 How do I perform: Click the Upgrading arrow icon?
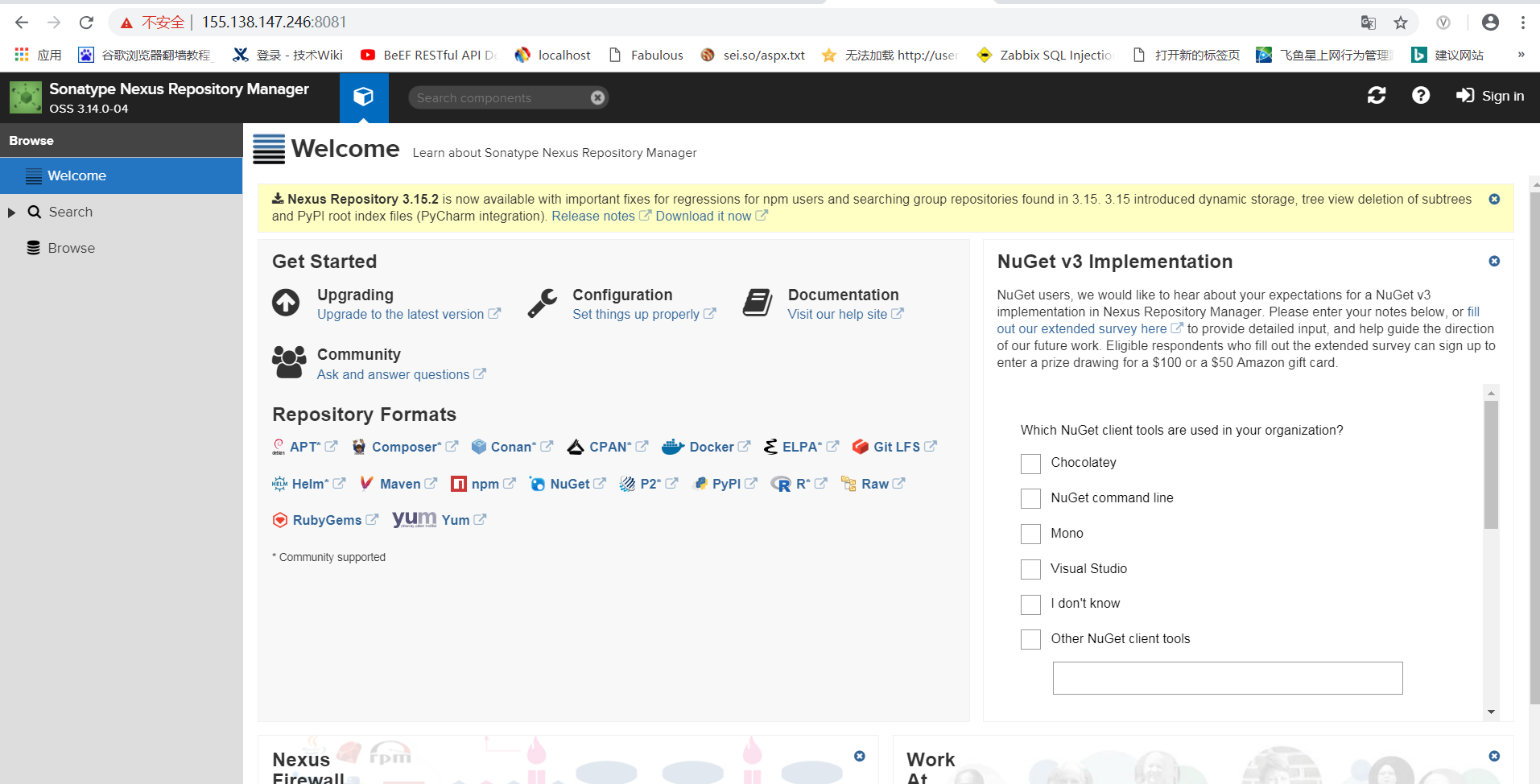tap(286, 303)
